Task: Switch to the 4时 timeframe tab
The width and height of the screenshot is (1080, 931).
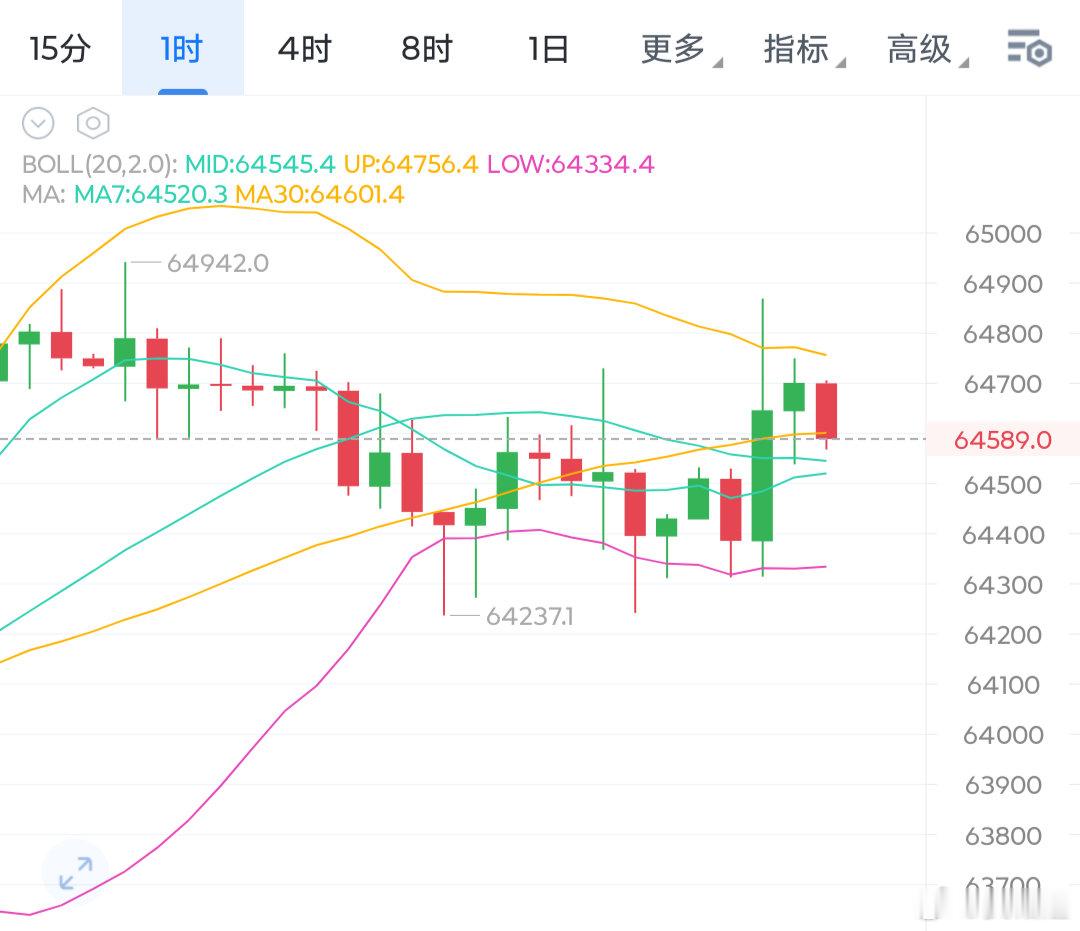Action: pyautogui.click(x=304, y=49)
